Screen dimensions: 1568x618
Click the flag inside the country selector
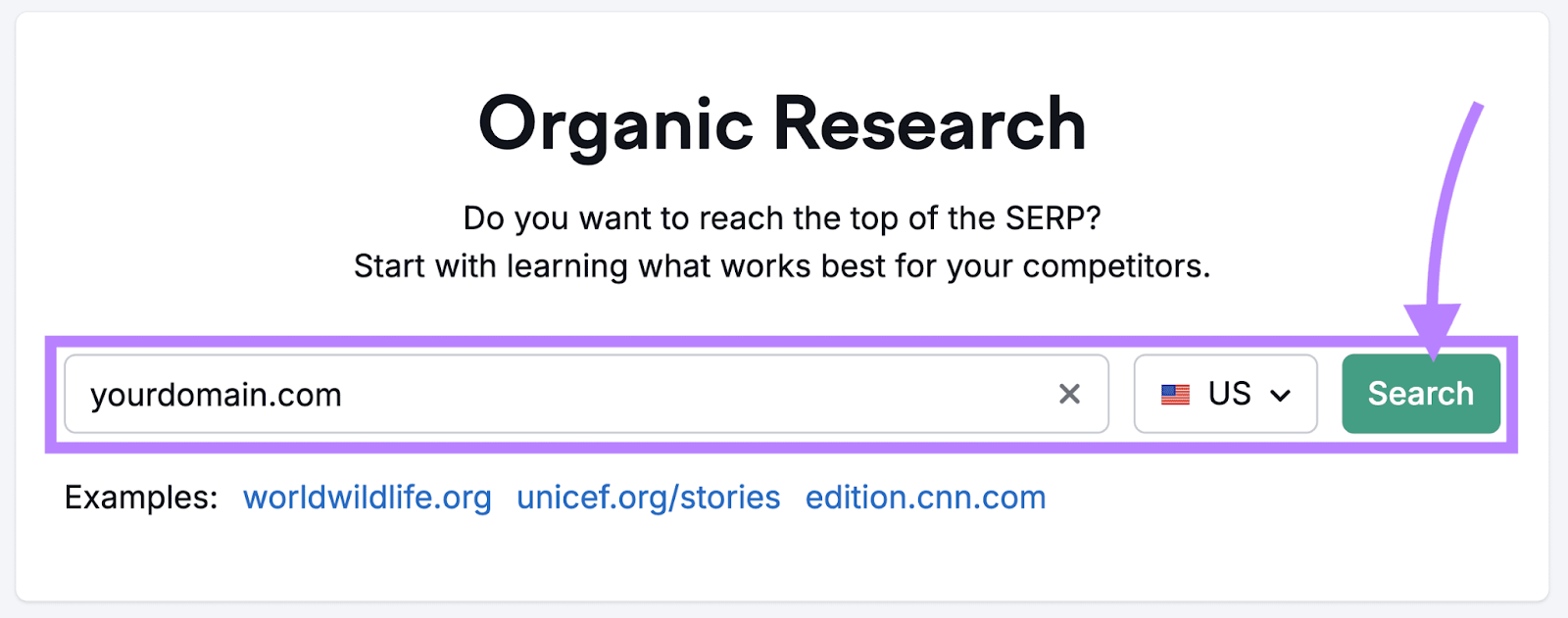click(x=1173, y=395)
